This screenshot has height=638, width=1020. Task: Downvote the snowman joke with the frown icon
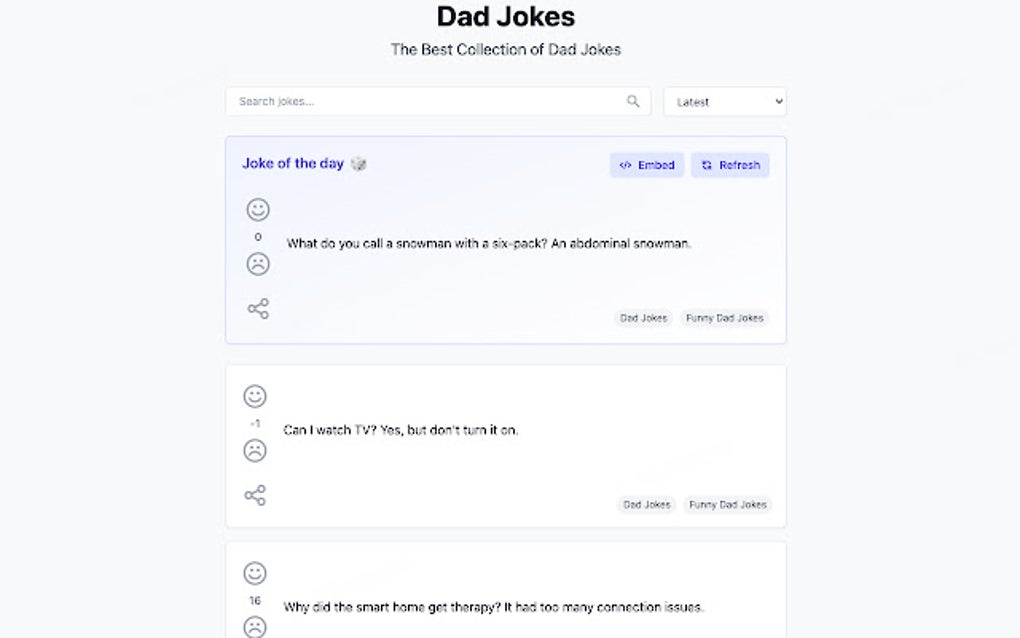tap(258, 263)
